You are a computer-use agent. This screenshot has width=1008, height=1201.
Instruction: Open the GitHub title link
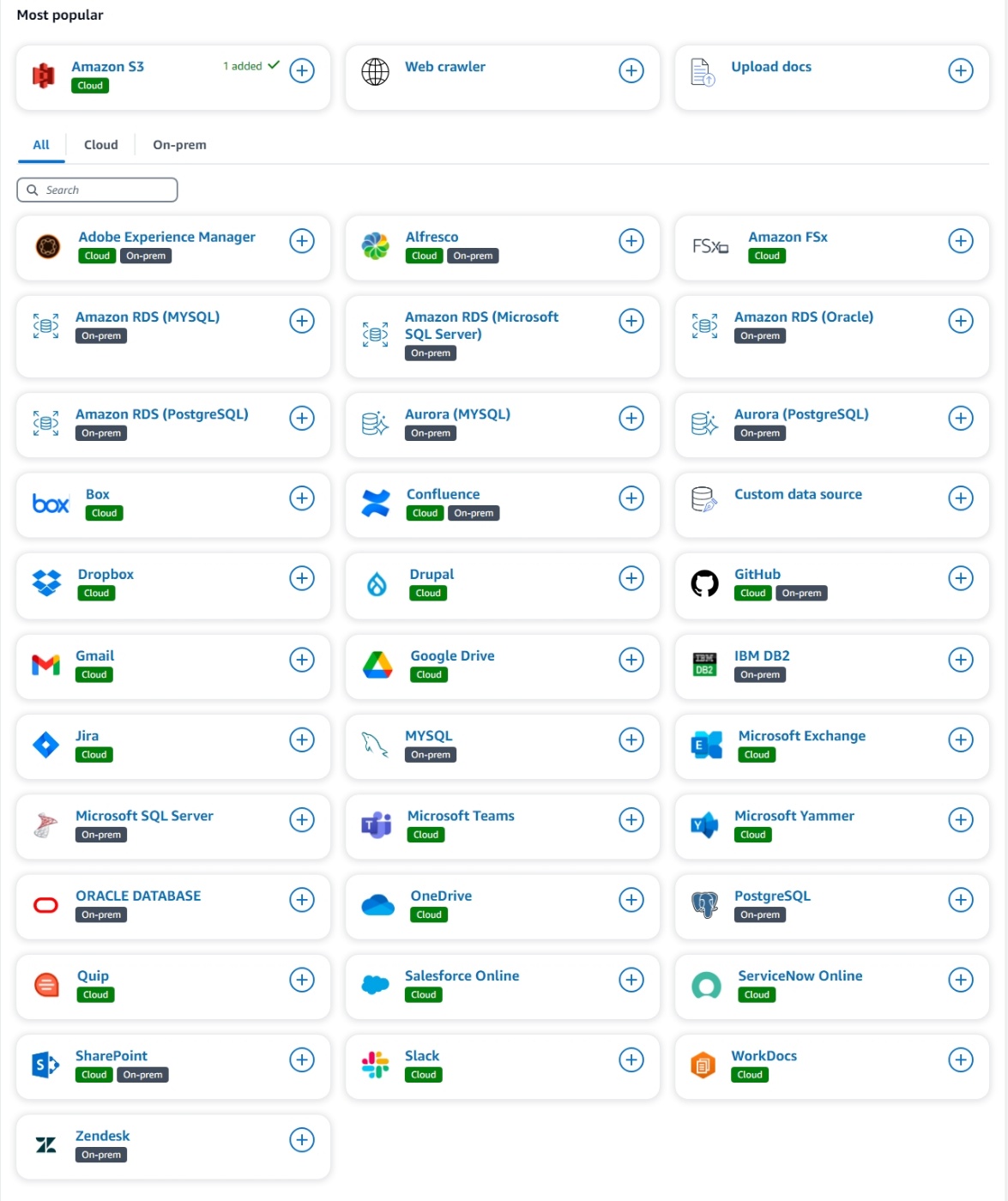[758, 575]
